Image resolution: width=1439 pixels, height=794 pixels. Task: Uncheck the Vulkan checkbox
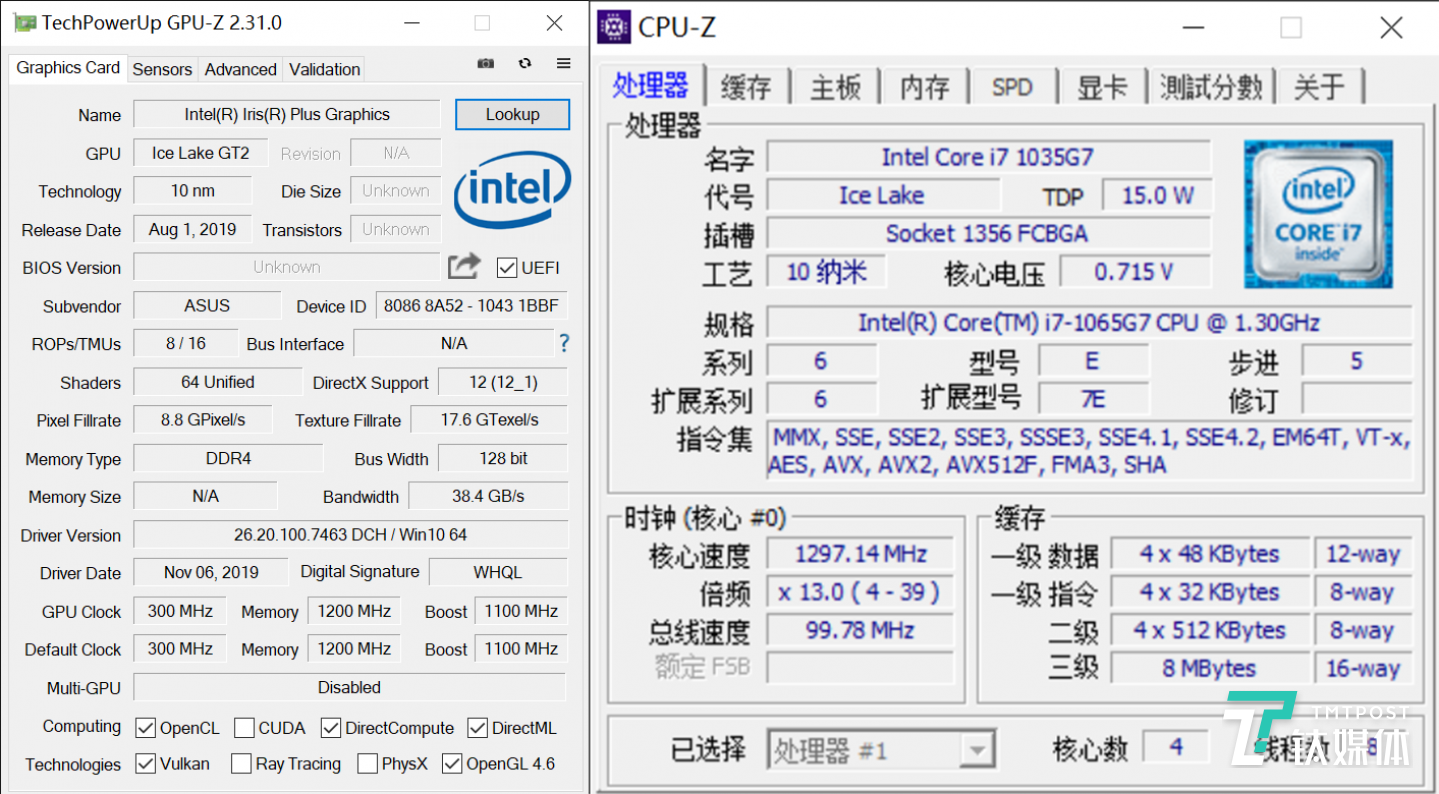[145, 763]
